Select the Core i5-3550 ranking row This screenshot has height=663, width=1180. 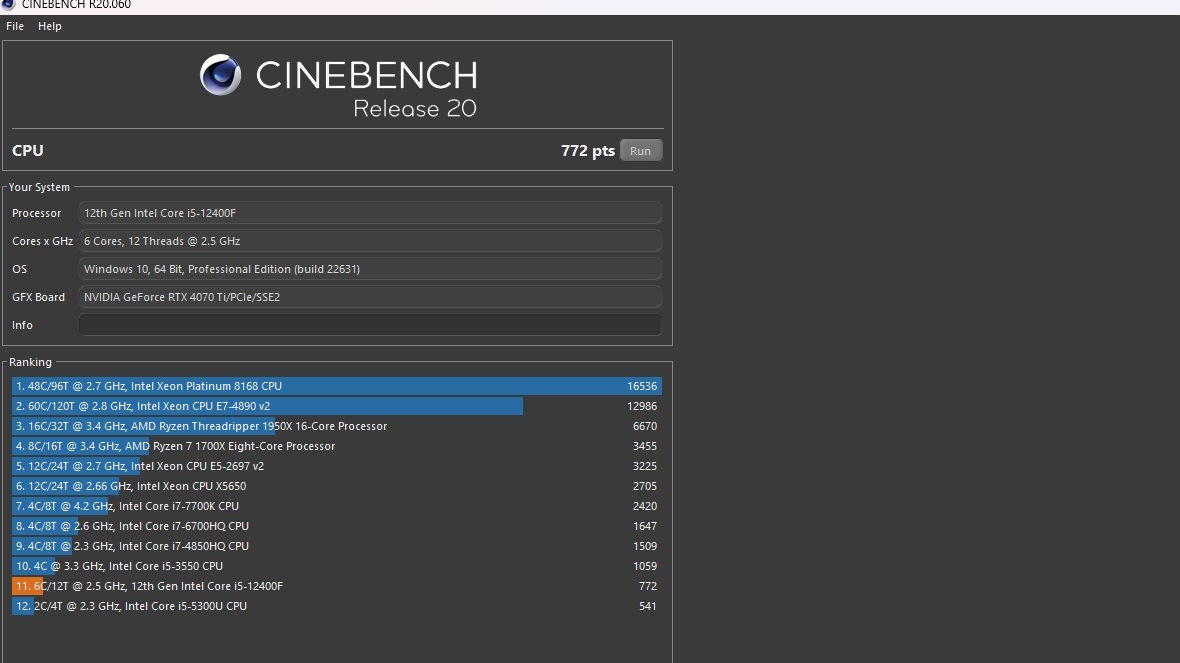[336, 566]
